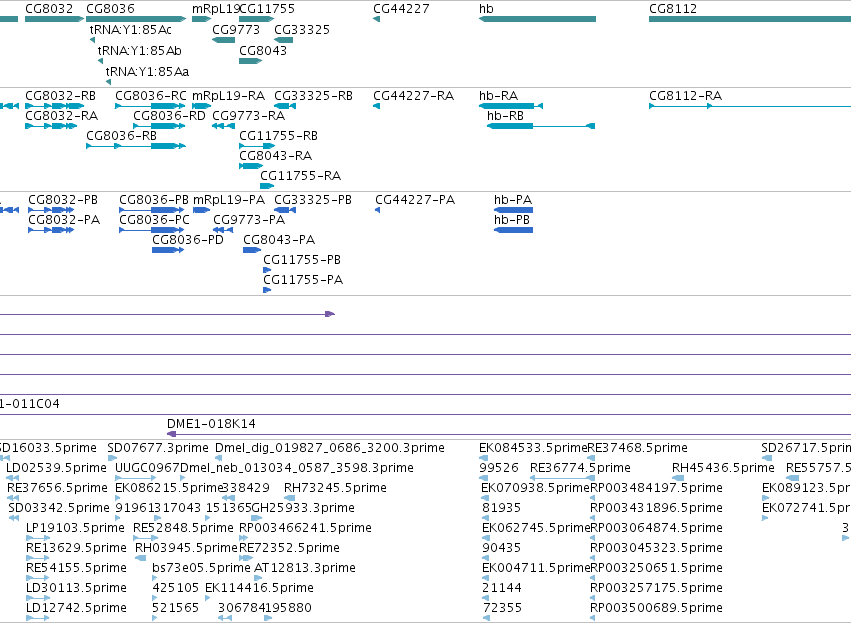Viewport: 851px width, 623px height.
Task: Click the CG8032-PB protein label
Action: coord(63,200)
